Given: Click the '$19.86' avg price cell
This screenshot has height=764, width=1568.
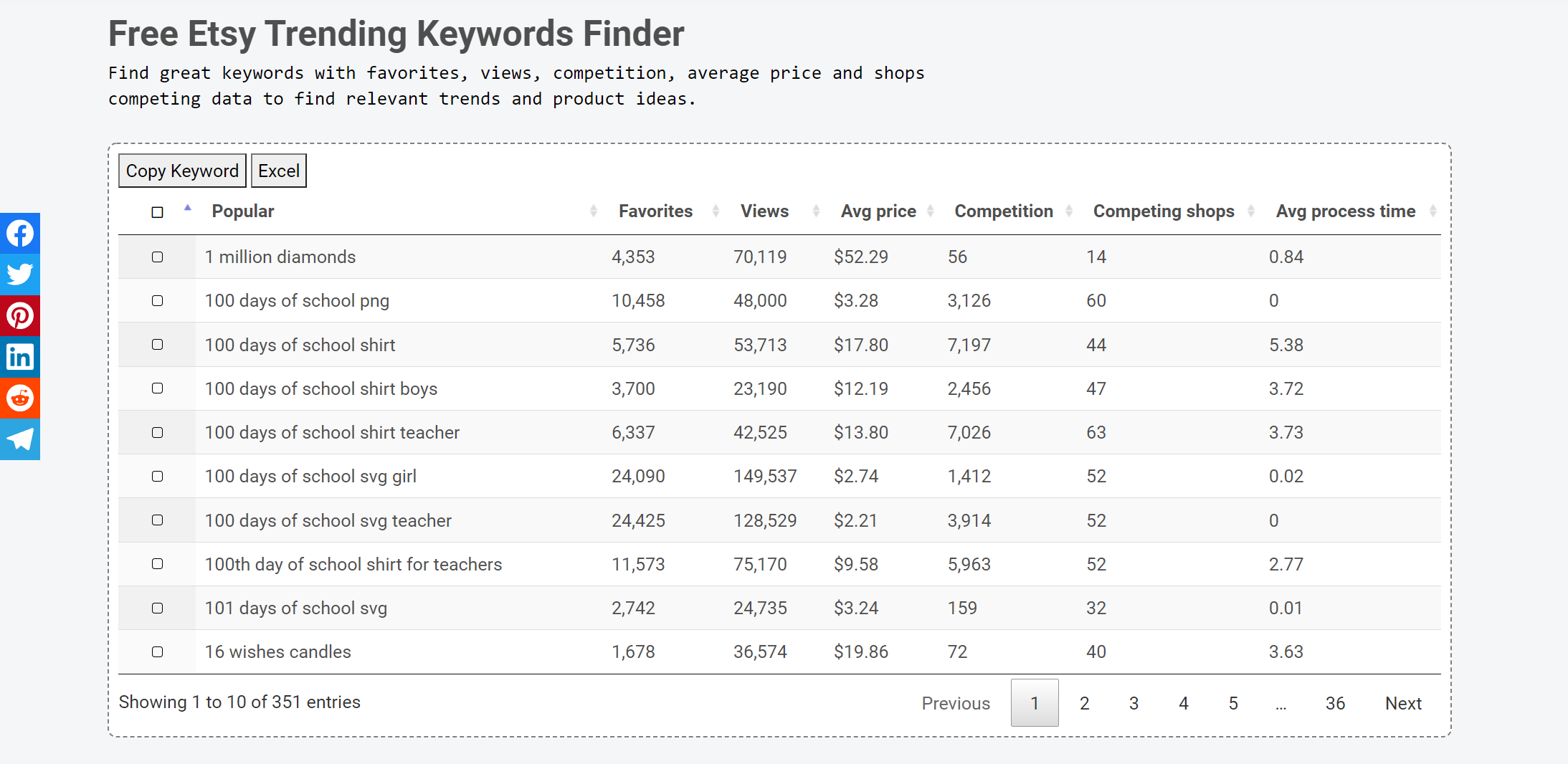Looking at the screenshot, I should (861, 651).
